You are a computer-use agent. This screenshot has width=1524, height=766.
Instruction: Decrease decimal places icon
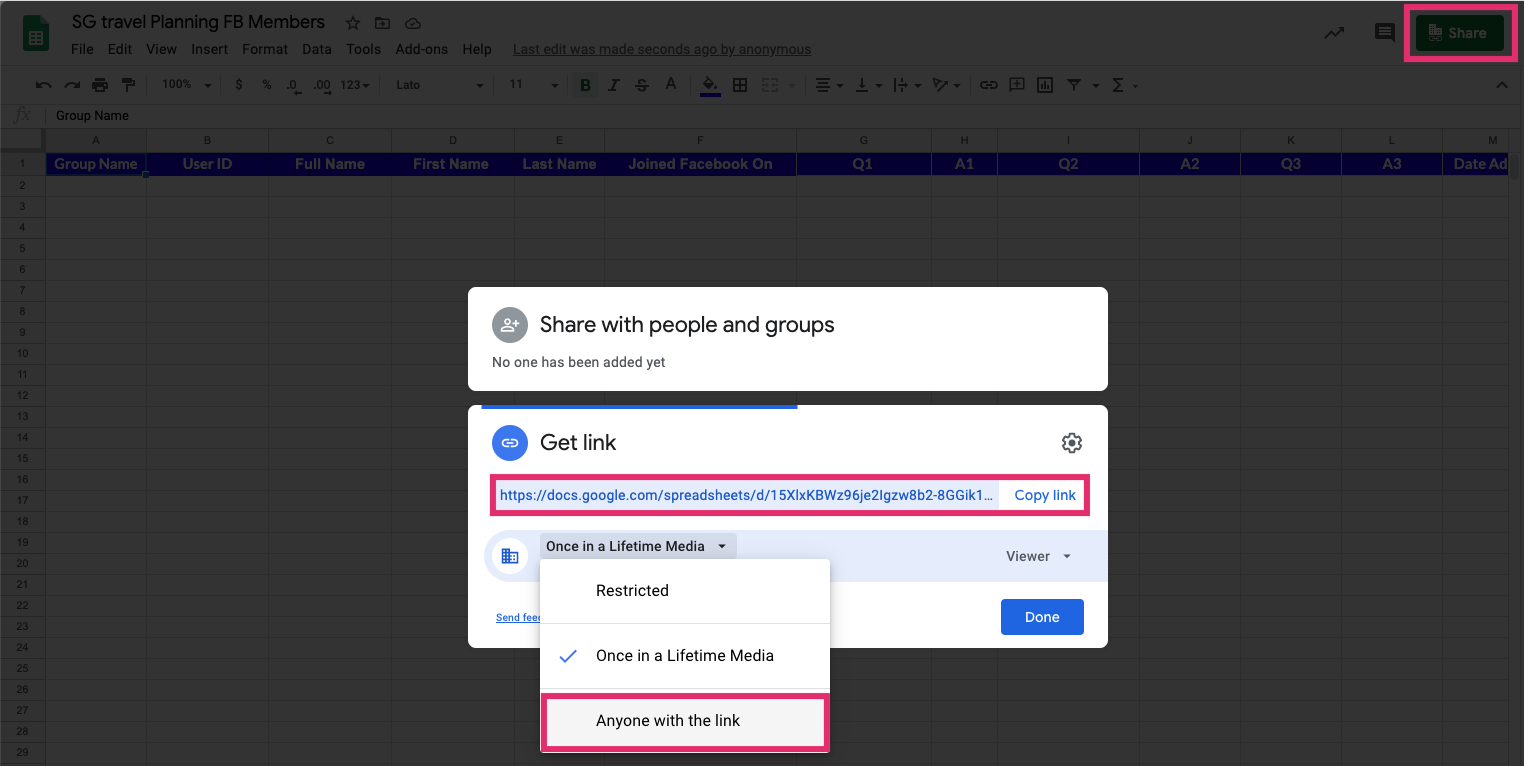coord(293,85)
